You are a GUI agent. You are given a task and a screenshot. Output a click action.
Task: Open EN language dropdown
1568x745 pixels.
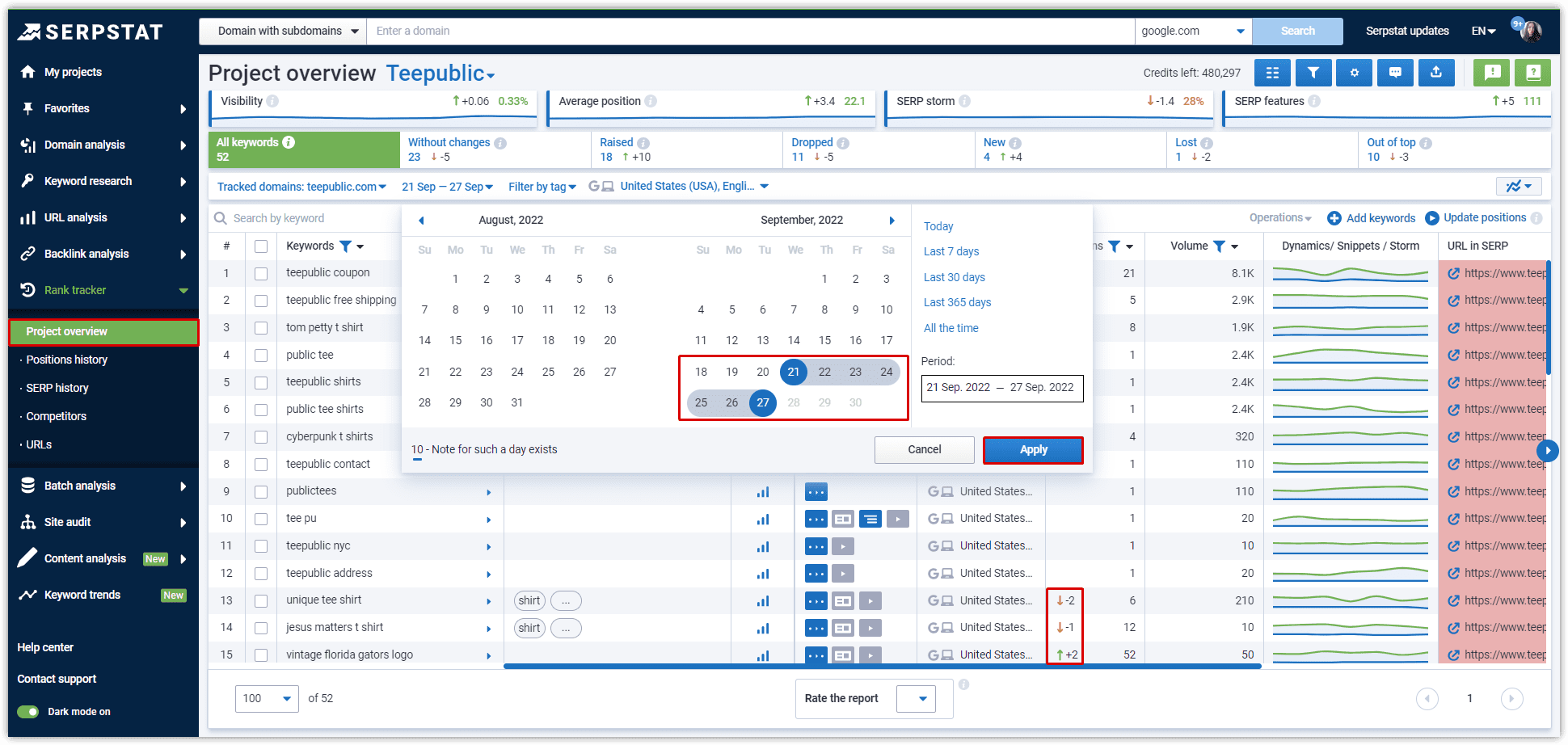(1483, 32)
